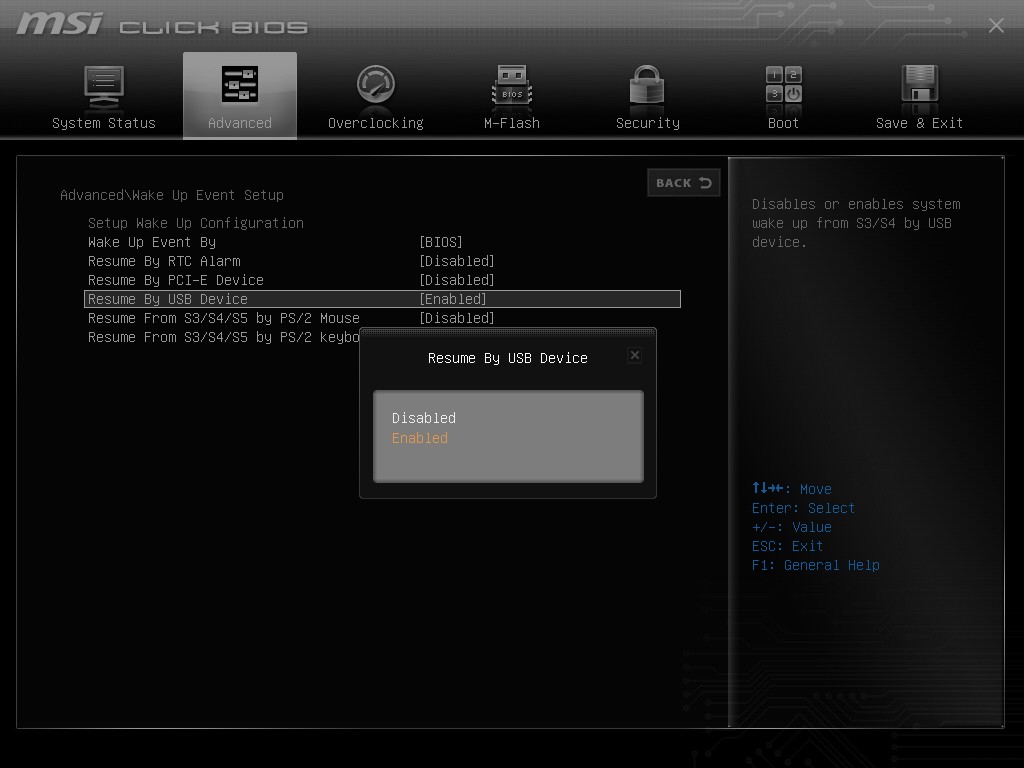Open the Overclocking gauge icon

tap(376, 84)
